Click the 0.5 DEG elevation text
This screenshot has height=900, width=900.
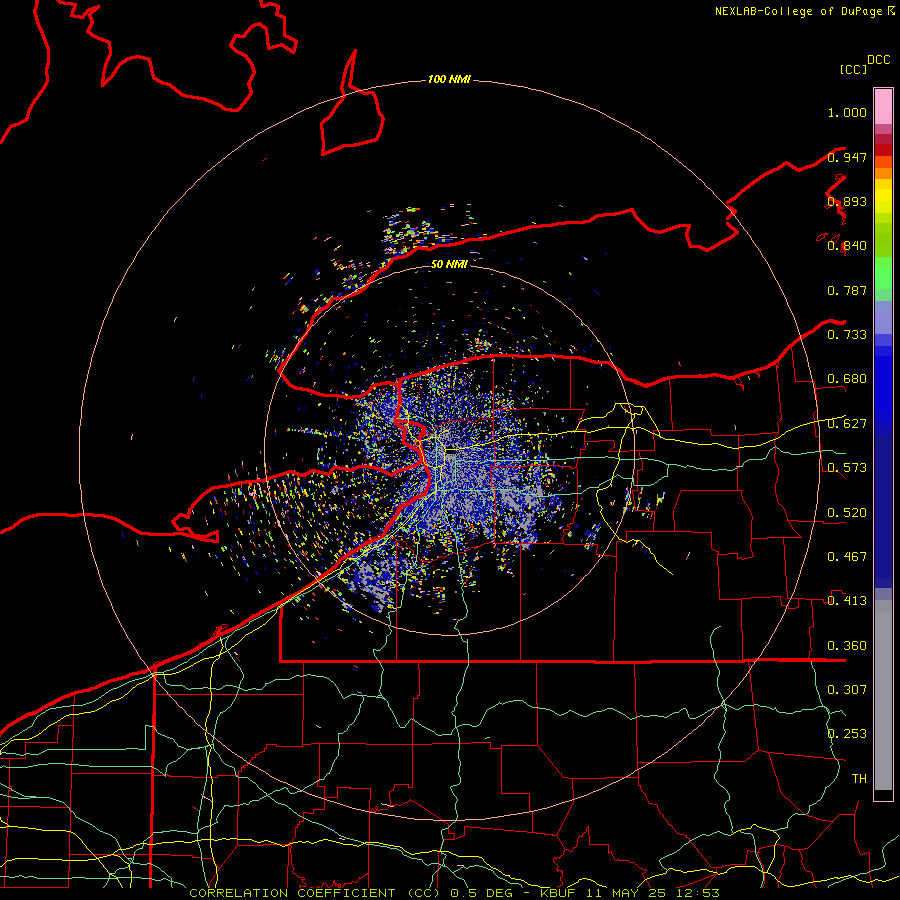point(481,893)
